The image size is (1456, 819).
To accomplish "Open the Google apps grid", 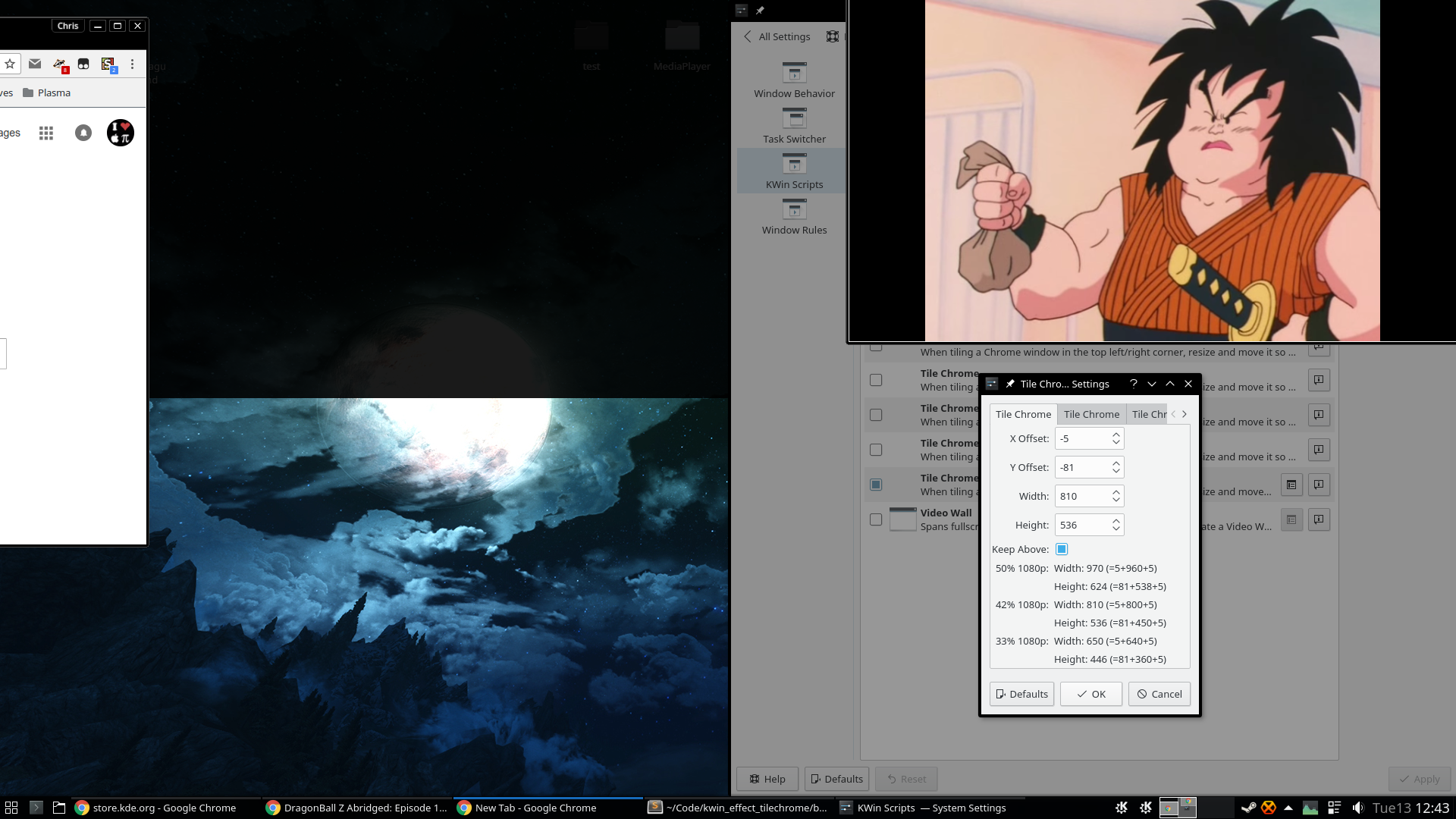I will (46, 133).
